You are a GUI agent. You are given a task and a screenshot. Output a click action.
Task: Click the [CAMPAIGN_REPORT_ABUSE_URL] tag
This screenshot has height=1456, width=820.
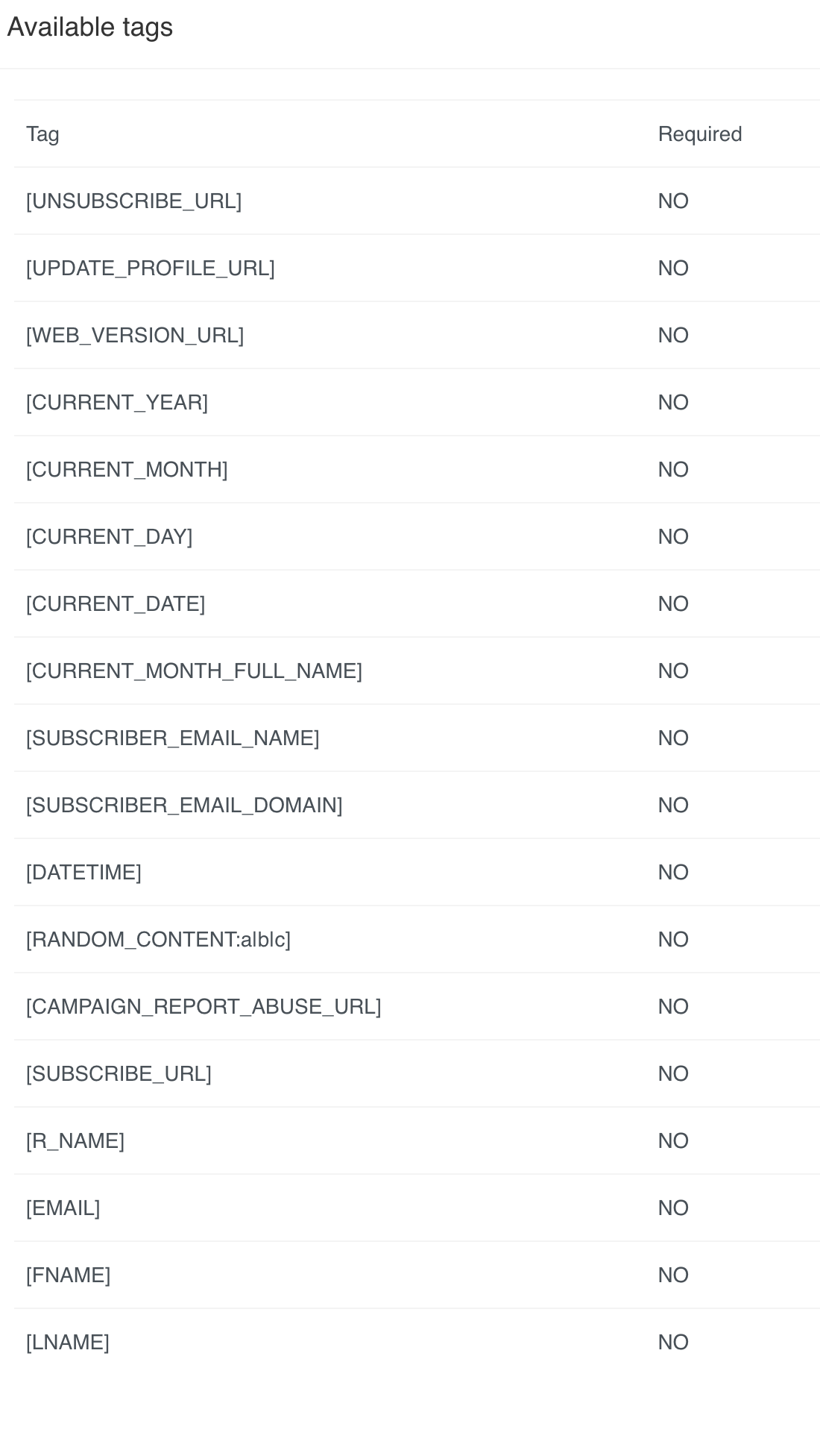pos(204,1007)
